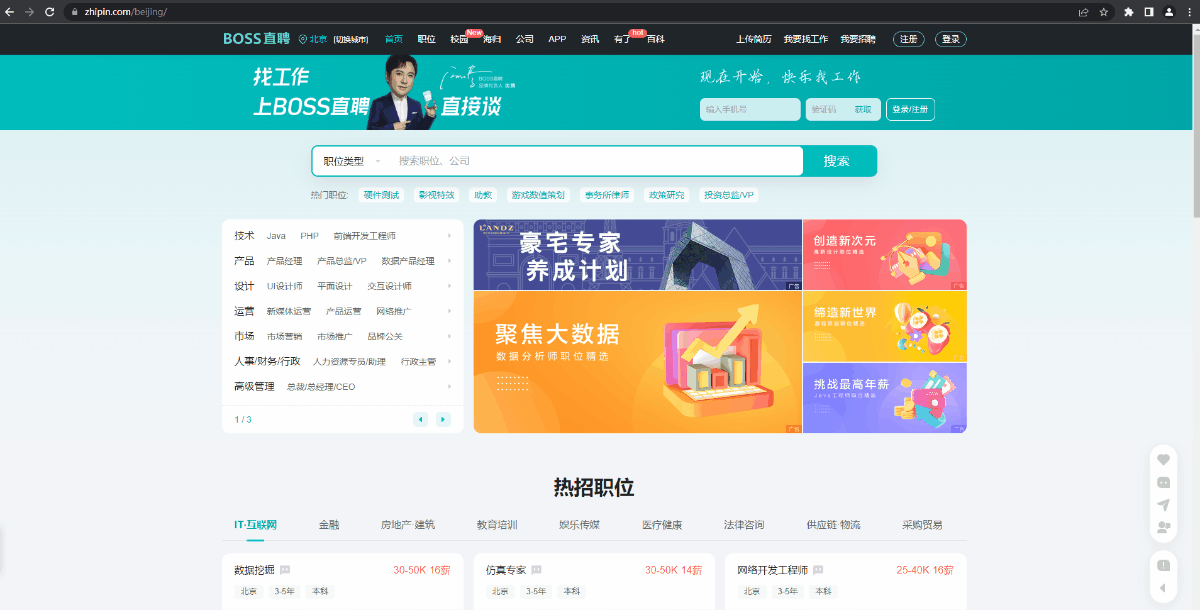The width and height of the screenshot is (1200, 610).
Task: Click the UI设计师 link
Action: tap(284, 286)
